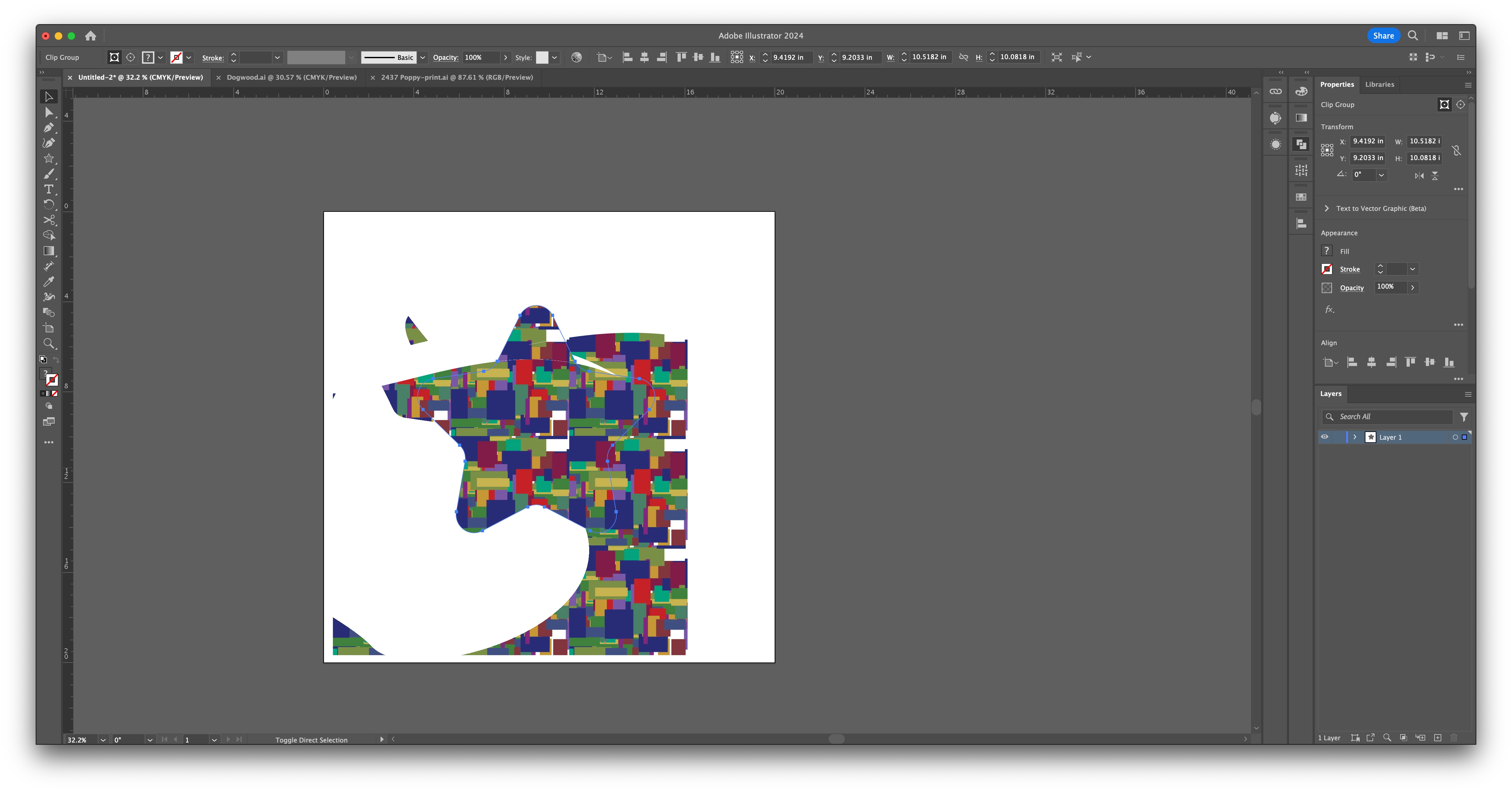Select the Scissors tool in toolbar
Viewport: 1512px width, 792px height.
[49, 220]
